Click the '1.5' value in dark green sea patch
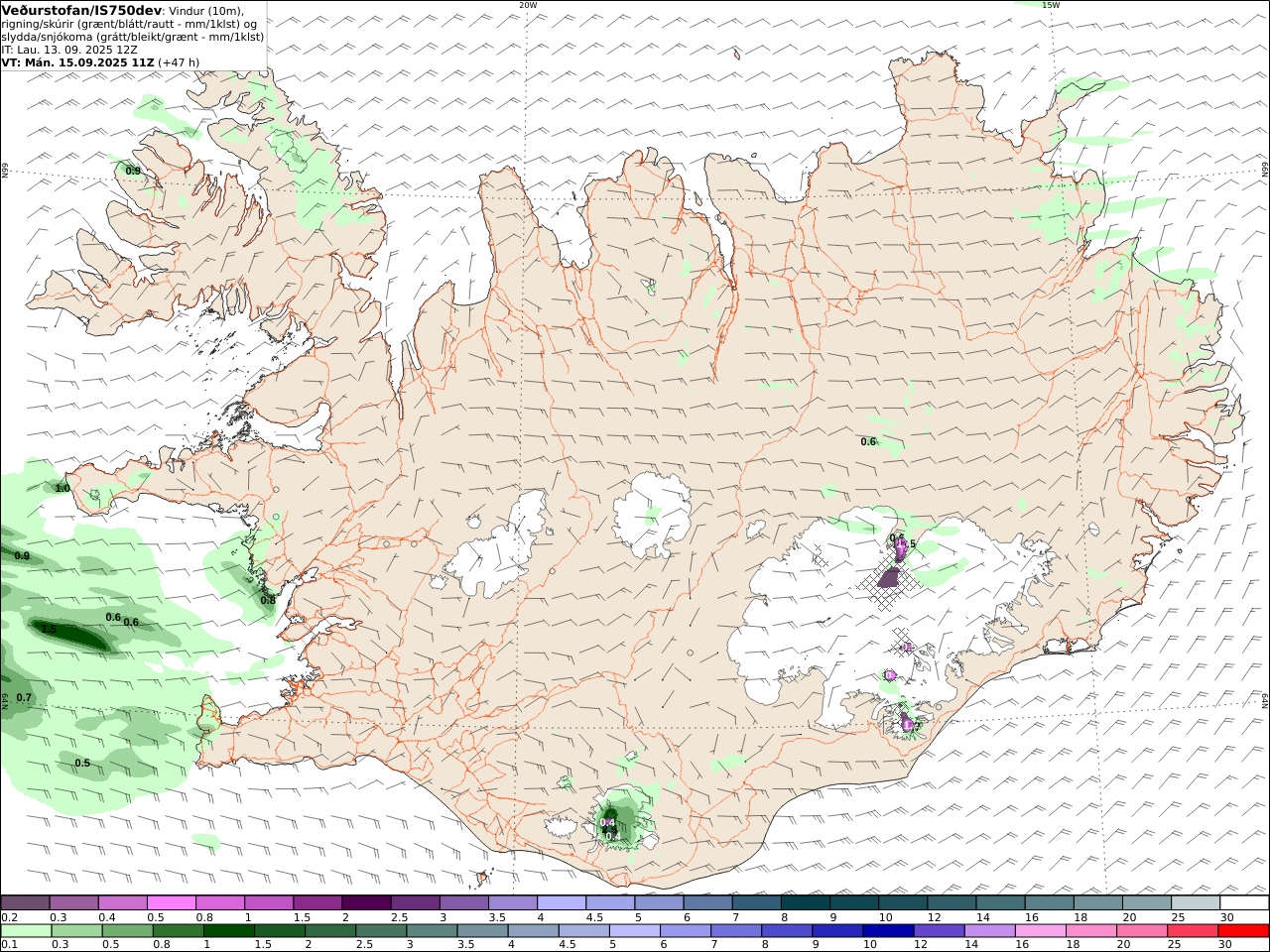 [49, 630]
